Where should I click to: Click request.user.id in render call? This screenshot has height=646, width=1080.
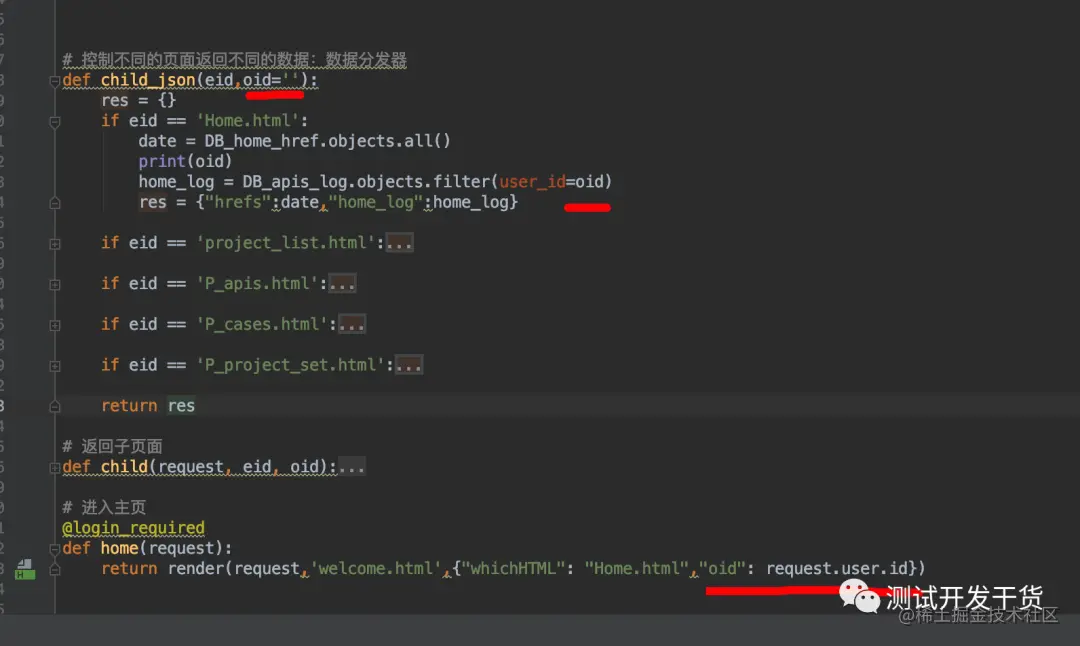coord(837,569)
